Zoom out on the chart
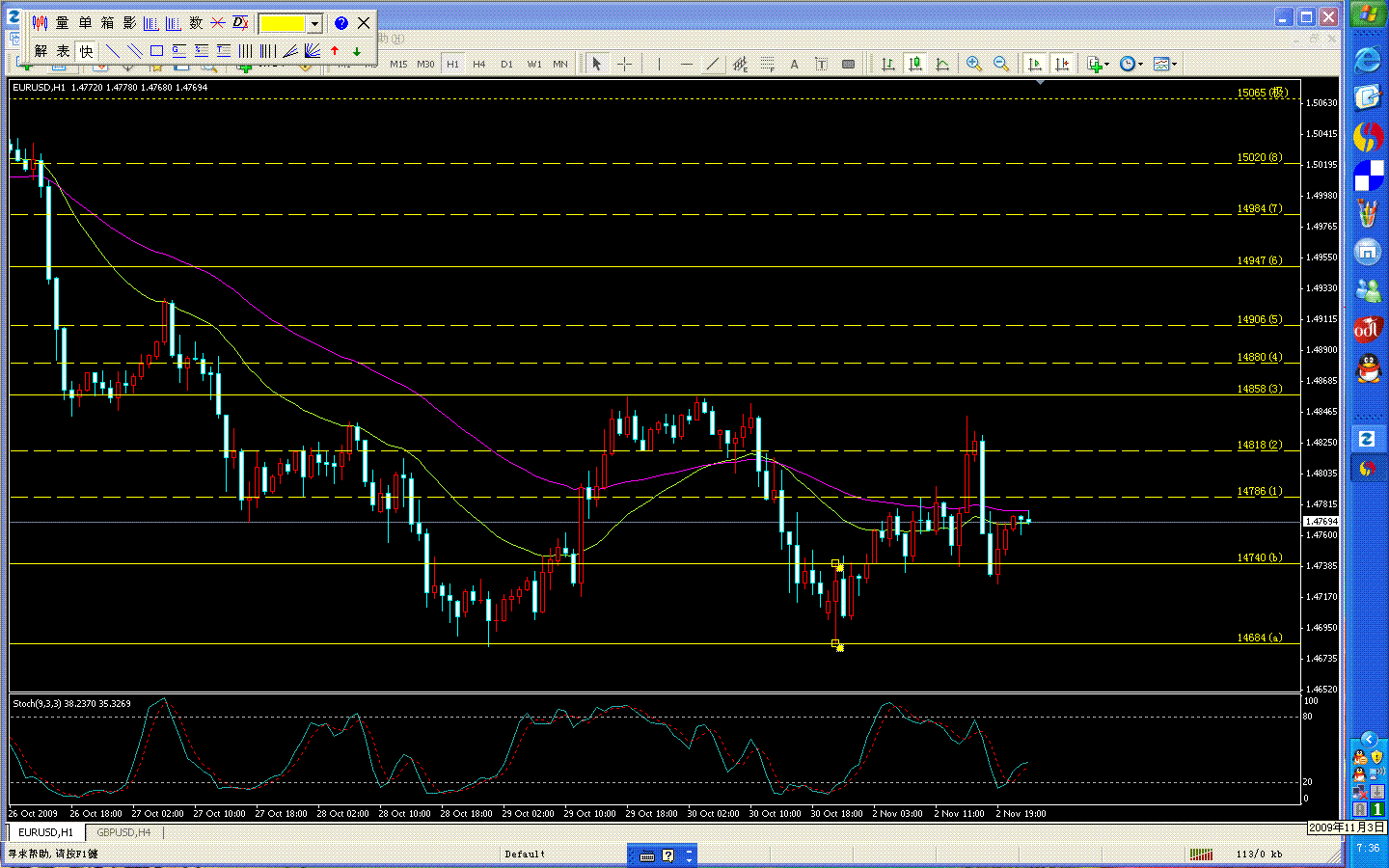The height and width of the screenshot is (868, 1389). [1001, 64]
